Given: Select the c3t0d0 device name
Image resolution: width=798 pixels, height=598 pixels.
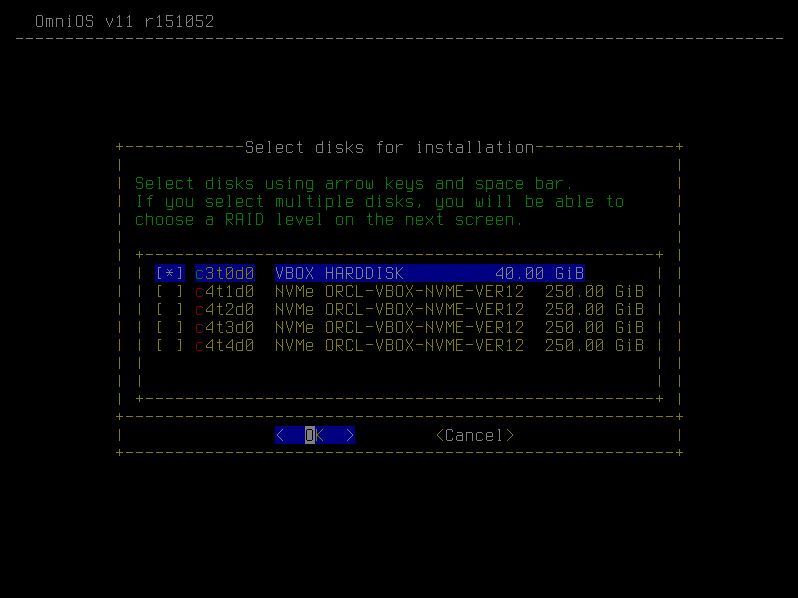Looking at the screenshot, I should tap(224, 273).
